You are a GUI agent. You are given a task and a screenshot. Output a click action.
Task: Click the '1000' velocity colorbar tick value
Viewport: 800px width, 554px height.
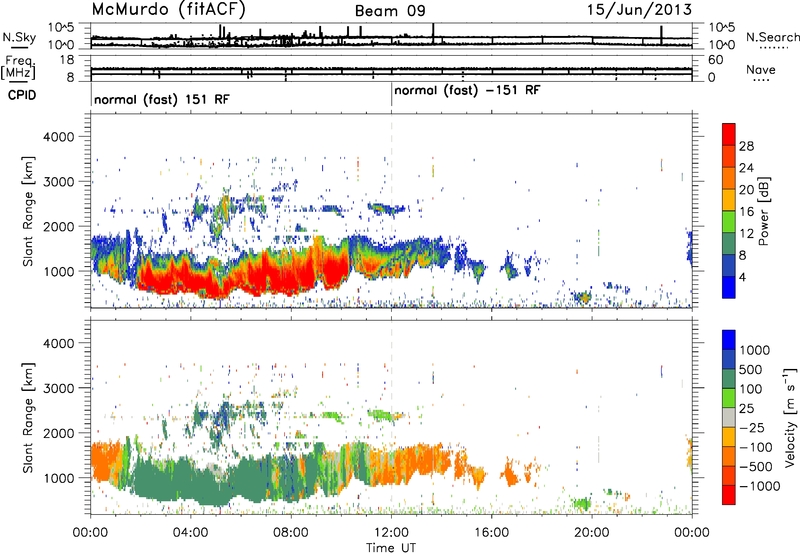(x=755, y=350)
